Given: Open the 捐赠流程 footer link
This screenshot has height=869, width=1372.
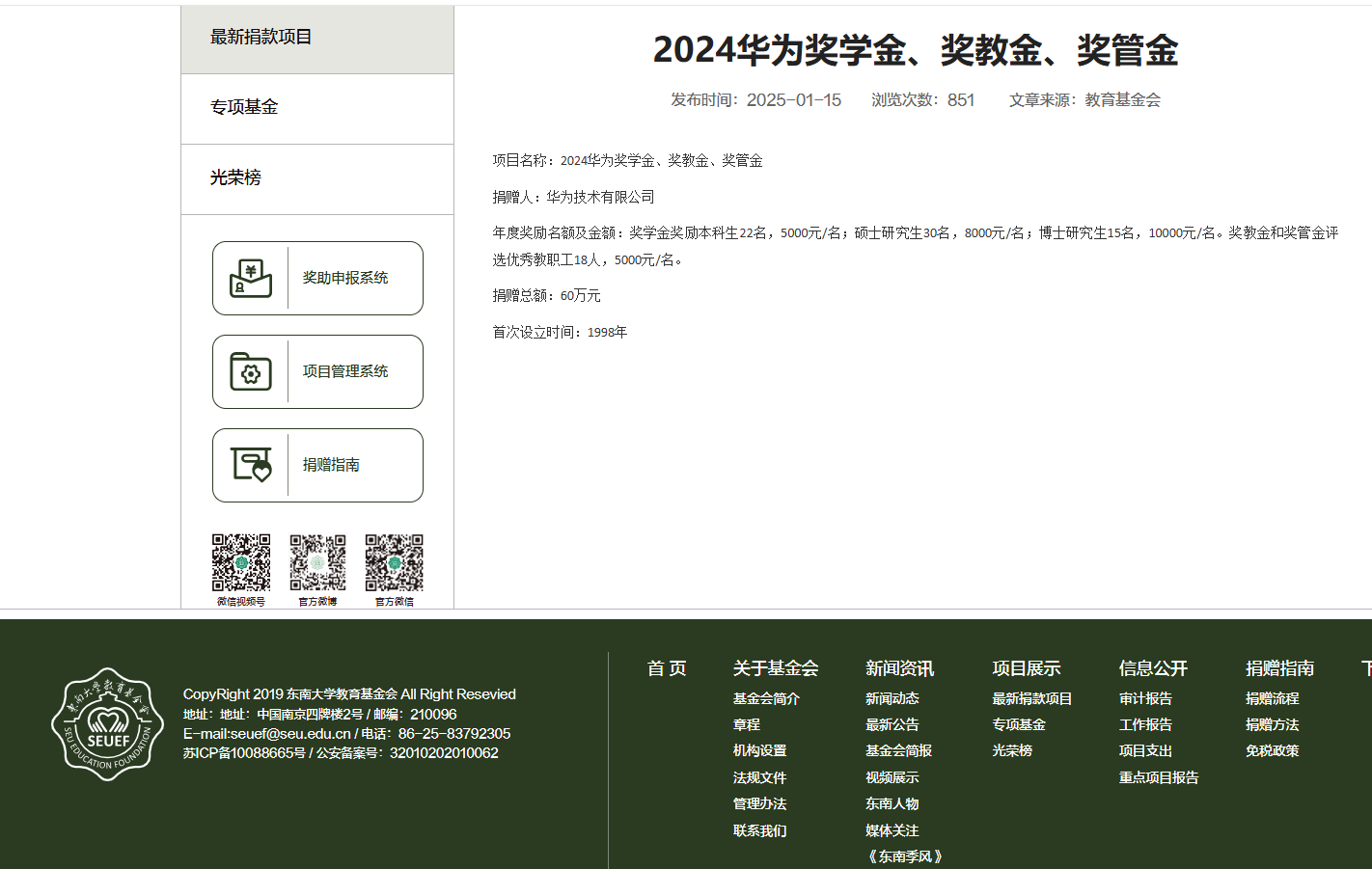Looking at the screenshot, I should [1273, 698].
